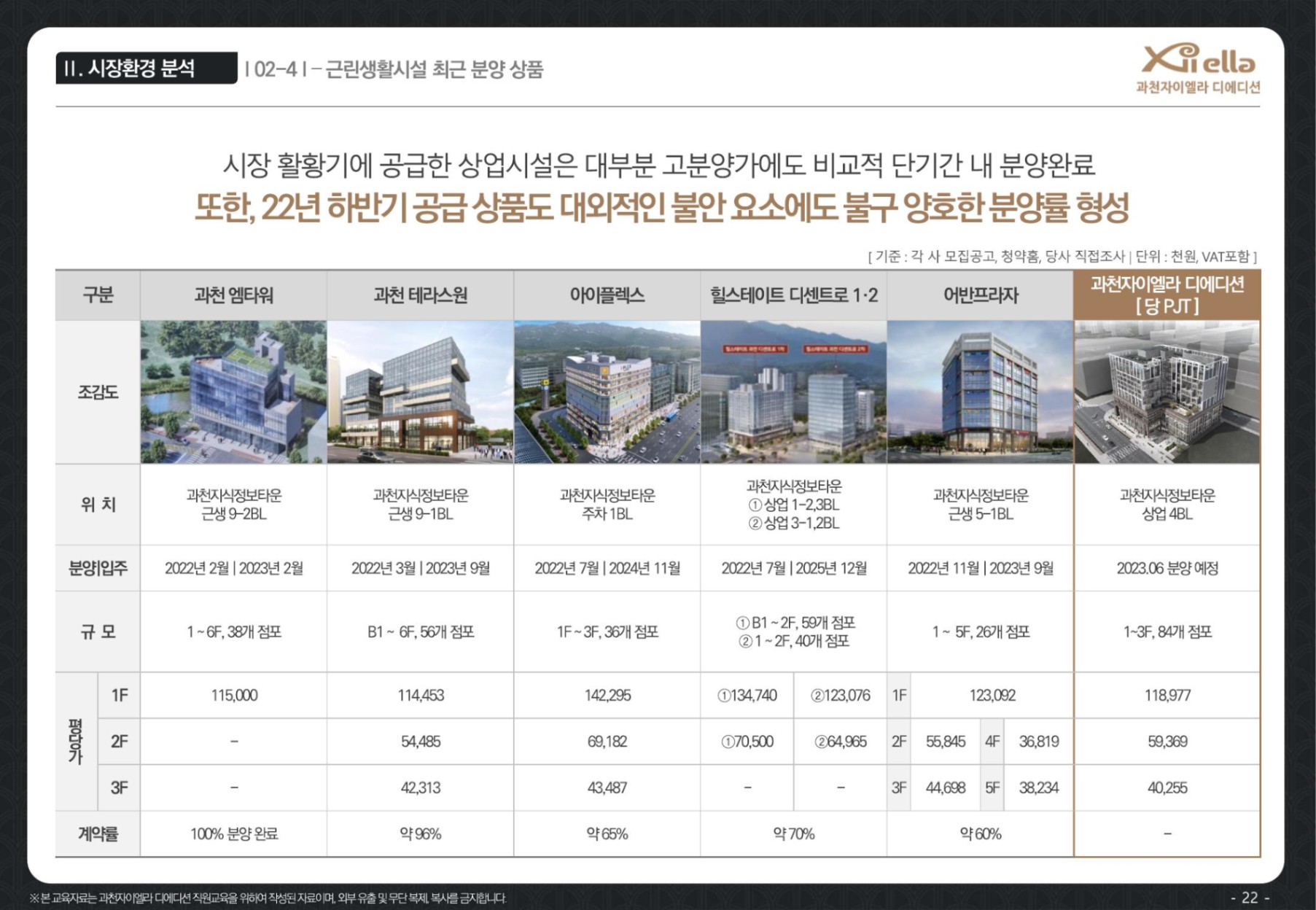Click the 4F price '36,819'
The width and height of the screenshot is (1316, 910).
(1039, 741)
